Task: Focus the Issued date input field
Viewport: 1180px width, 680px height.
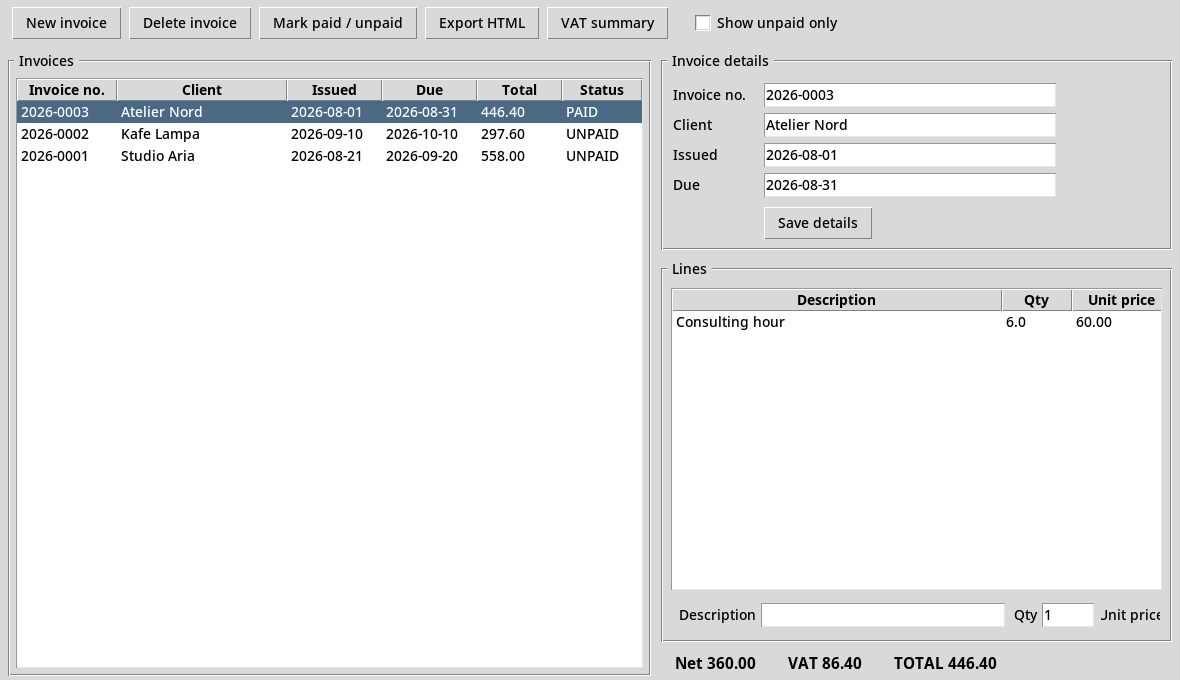Action: click(909, 155)
